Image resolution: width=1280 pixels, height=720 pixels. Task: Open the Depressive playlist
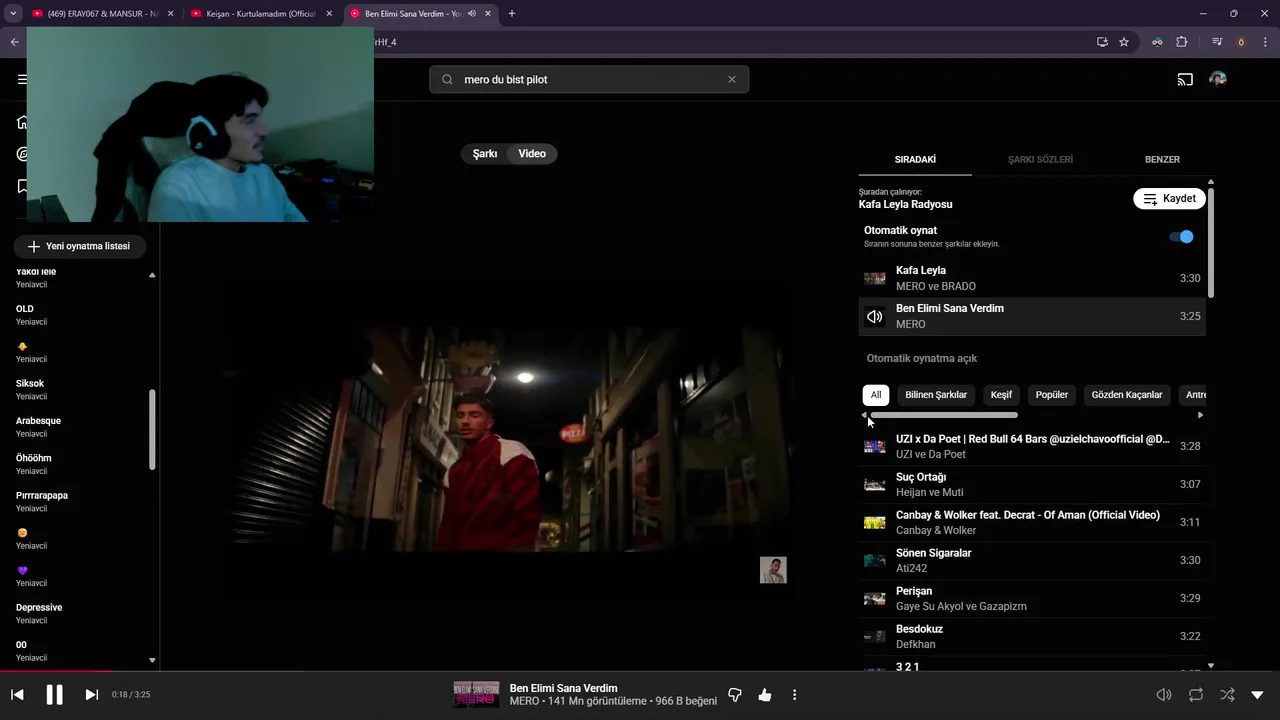tap(80, 613)
